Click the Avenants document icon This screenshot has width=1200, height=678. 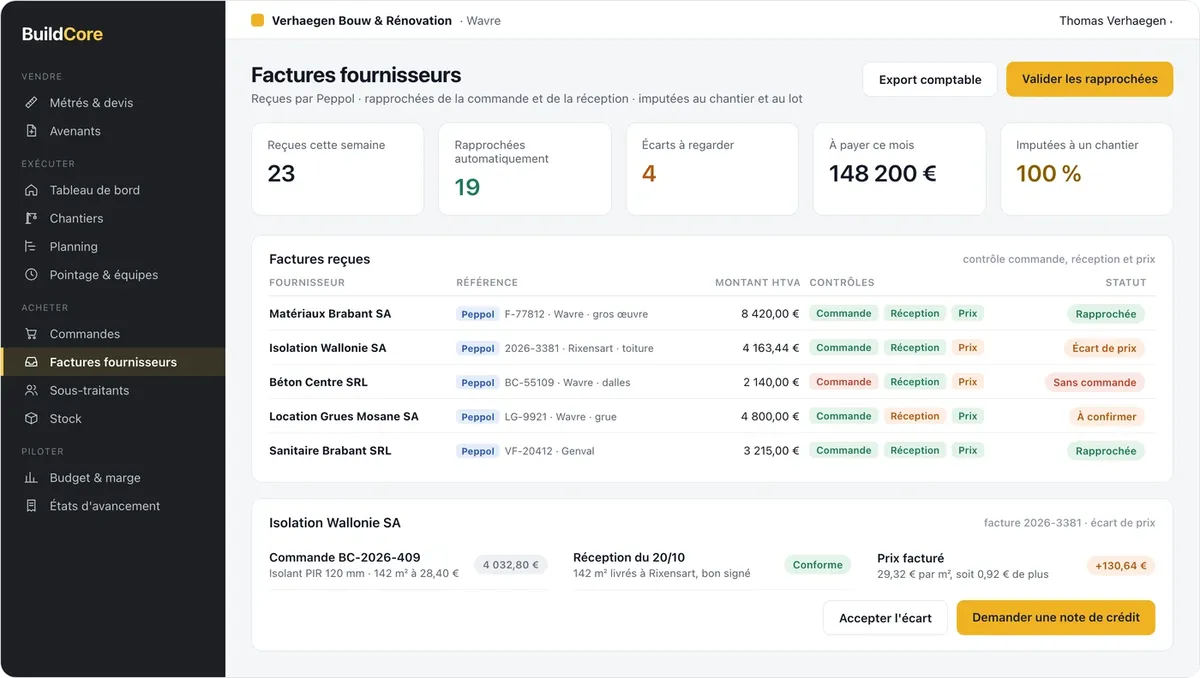31,131
